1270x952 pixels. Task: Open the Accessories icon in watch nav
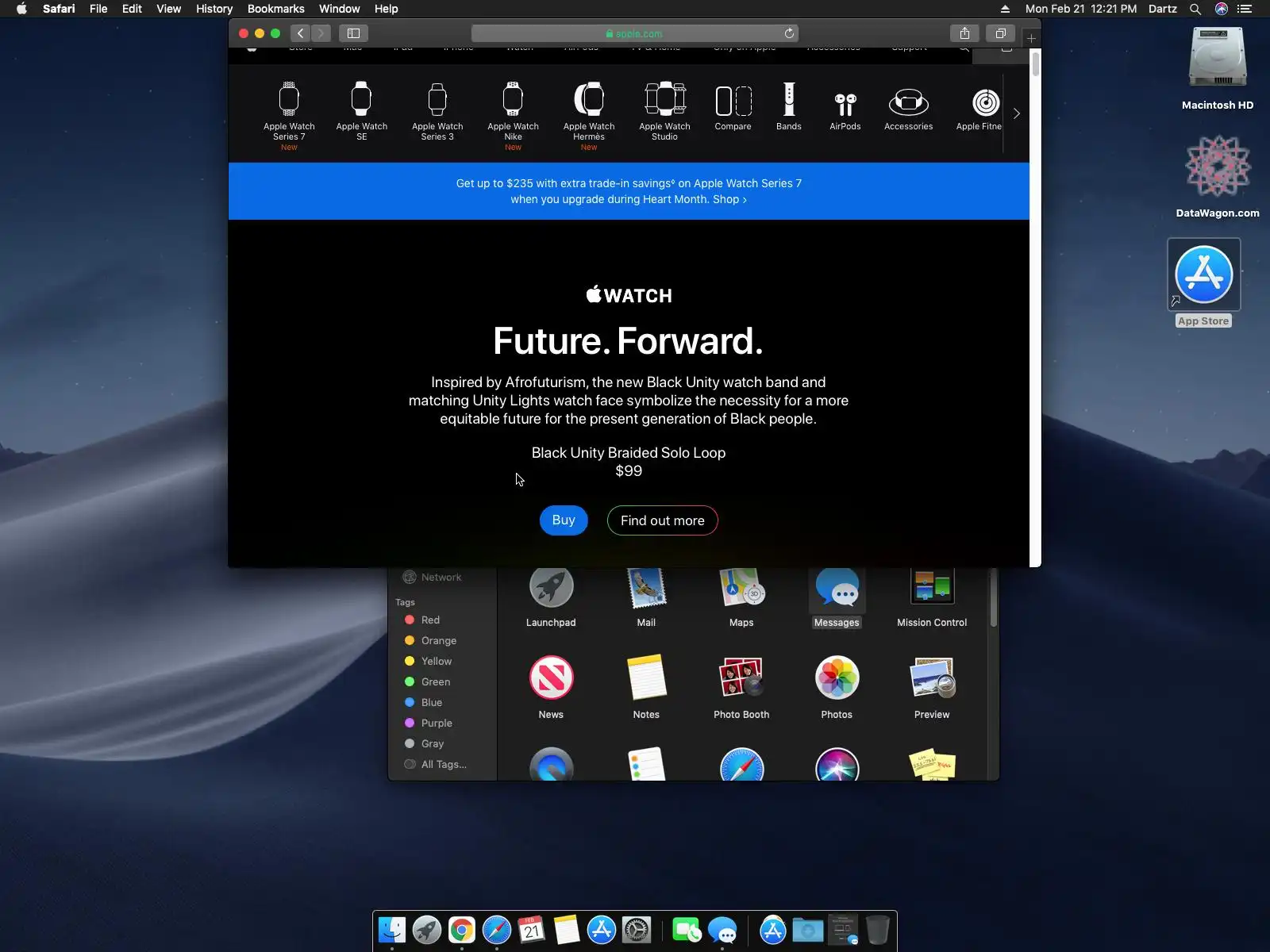[909, 102]
